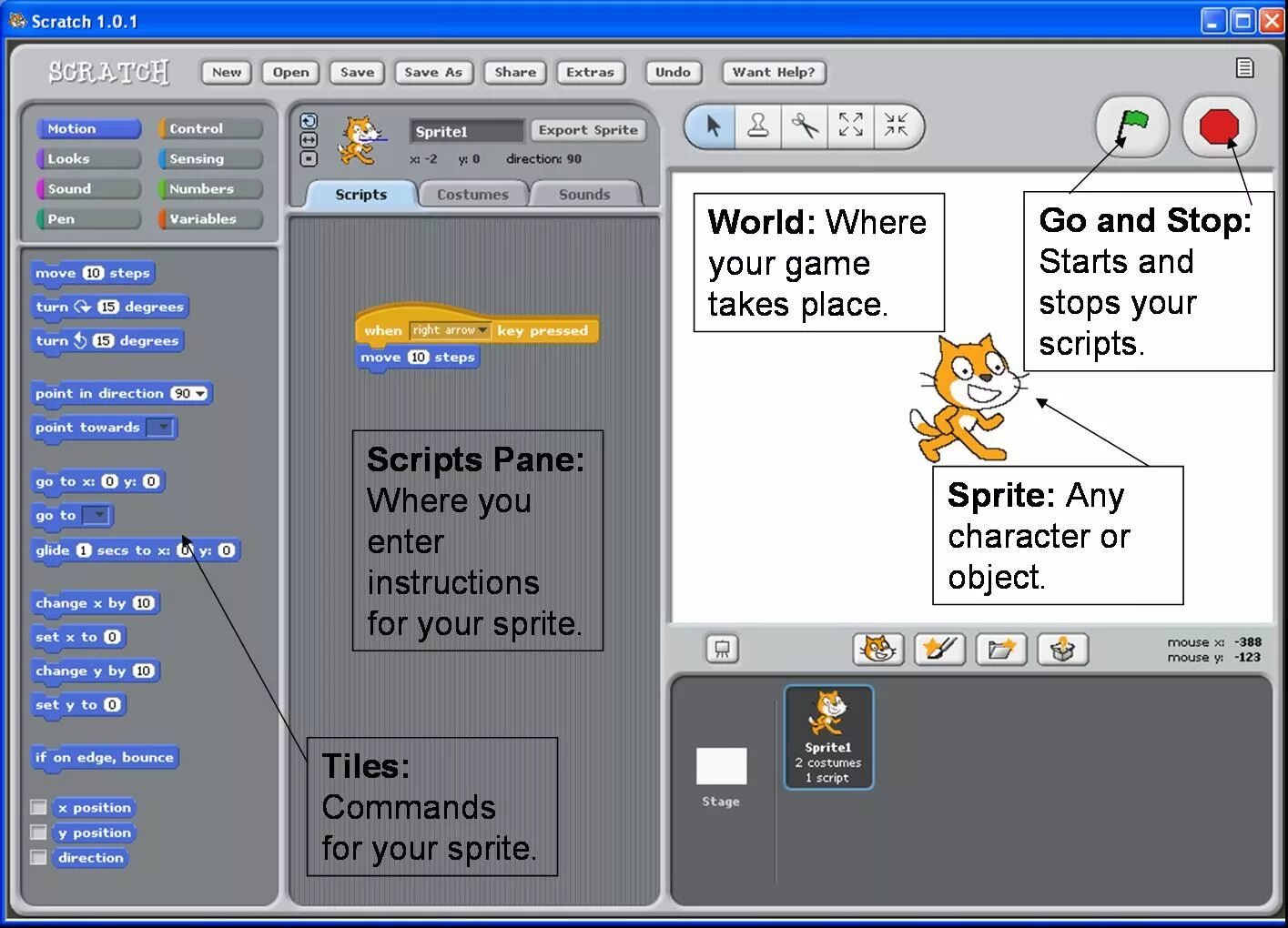The image size is (1288, 928).
Task: Click the Undo button
Action: [x=673, y=72]
